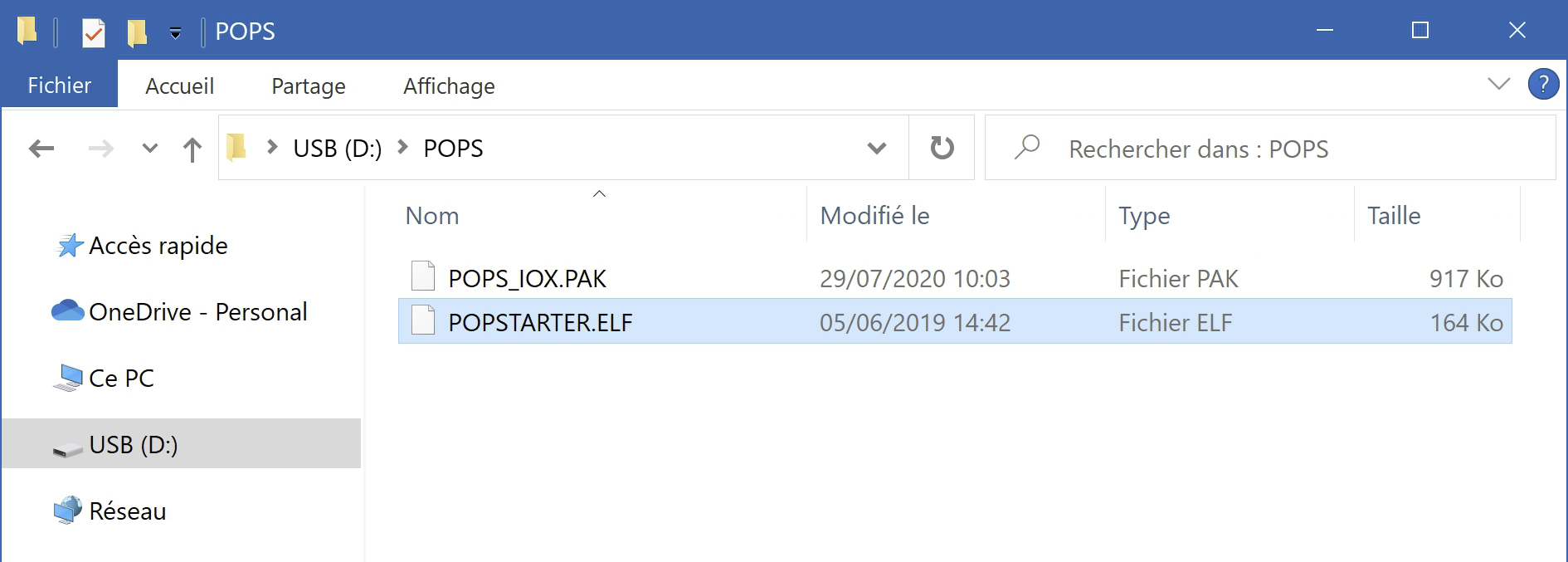Open the Help question mark icon
The image size is (1568, 562).
point(1543,84)
